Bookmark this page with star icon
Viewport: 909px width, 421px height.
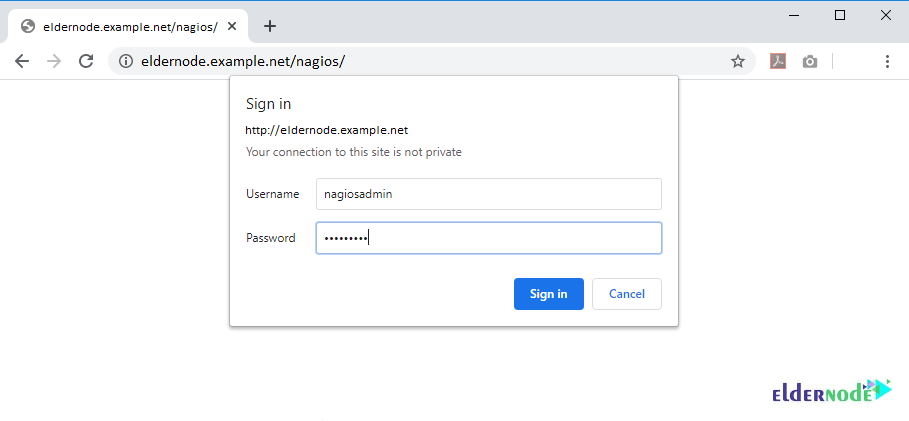737,61
